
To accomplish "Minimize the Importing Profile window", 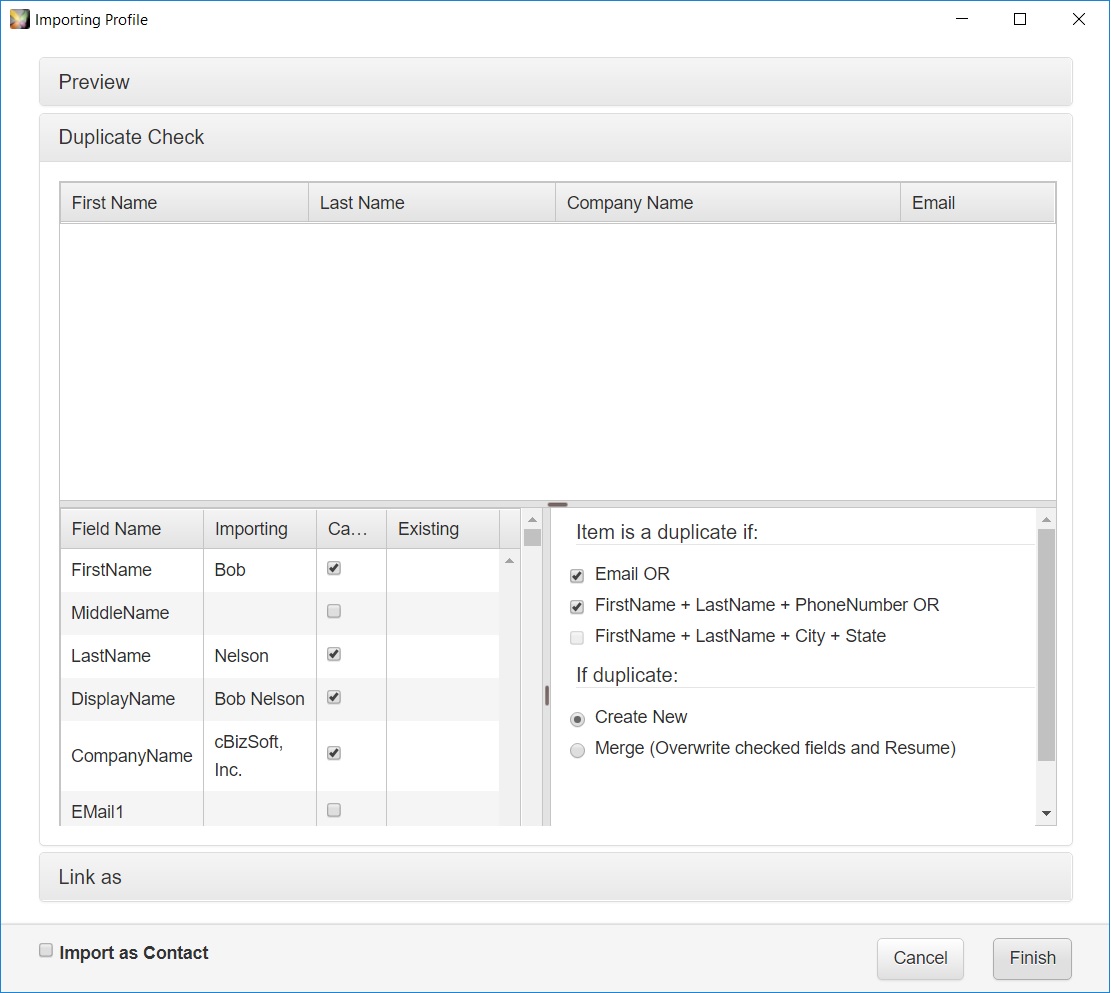I will (x=961, y=19).
